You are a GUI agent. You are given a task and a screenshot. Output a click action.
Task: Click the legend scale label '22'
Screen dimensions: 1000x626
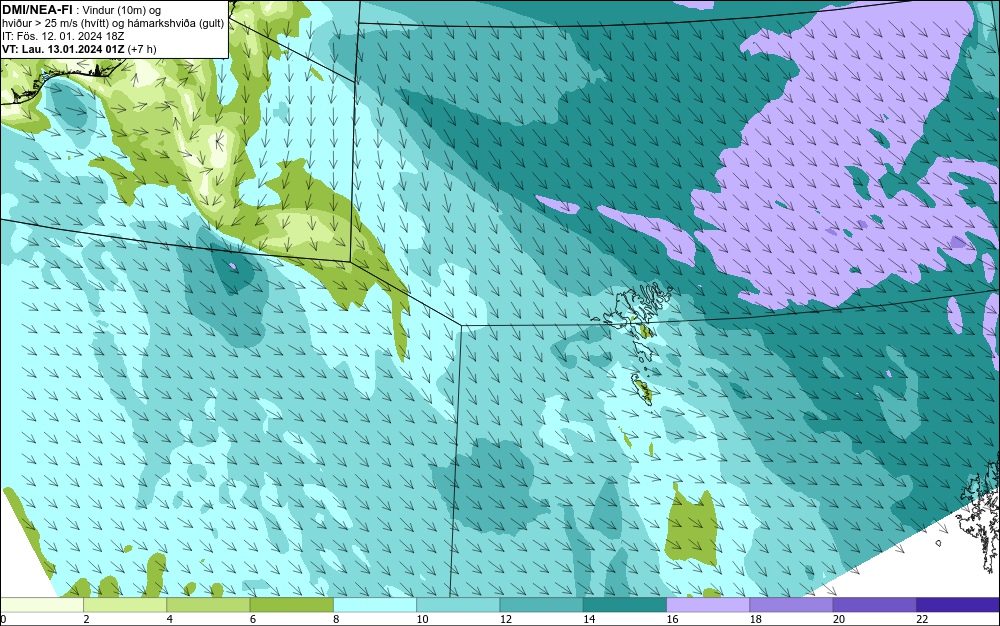pyautogui.click(x=922, y=619)
